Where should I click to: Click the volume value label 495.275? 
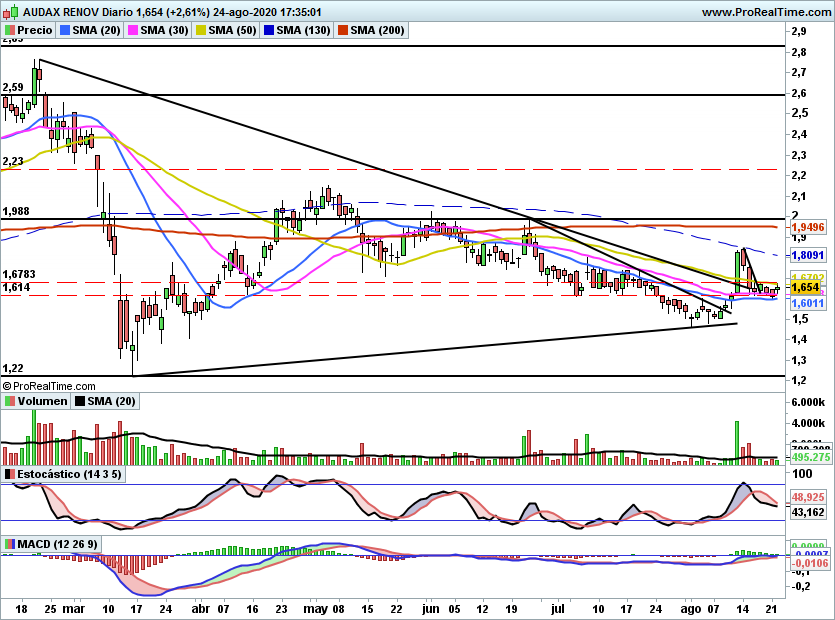tap(811, 457)
